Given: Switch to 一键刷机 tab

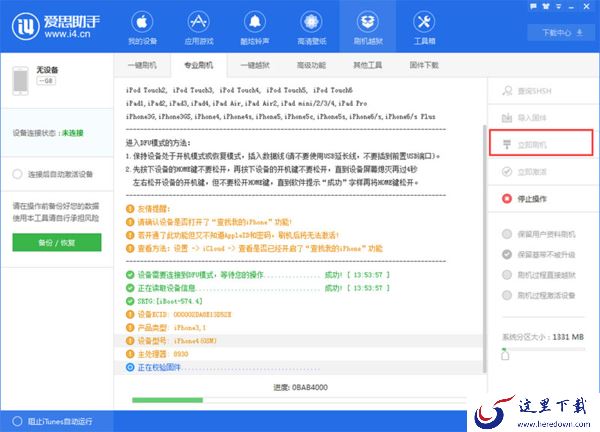Looking at the screenshot, I should [142, 65].
